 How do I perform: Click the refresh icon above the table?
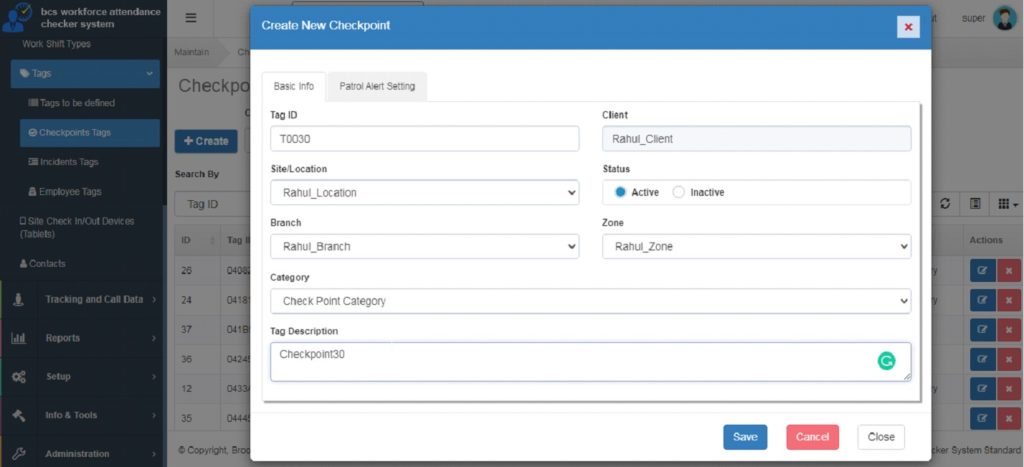coord(945,204)
